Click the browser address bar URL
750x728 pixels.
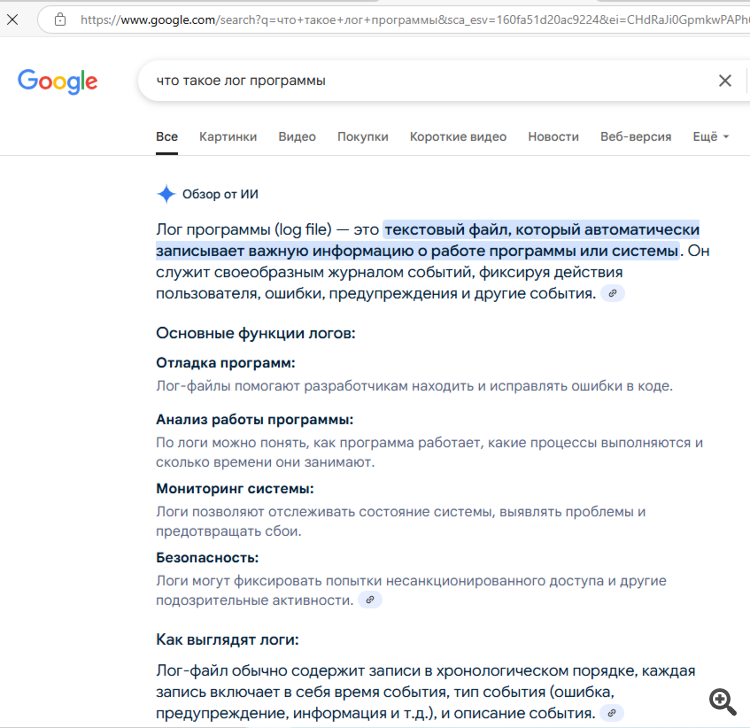click(415, 20)
